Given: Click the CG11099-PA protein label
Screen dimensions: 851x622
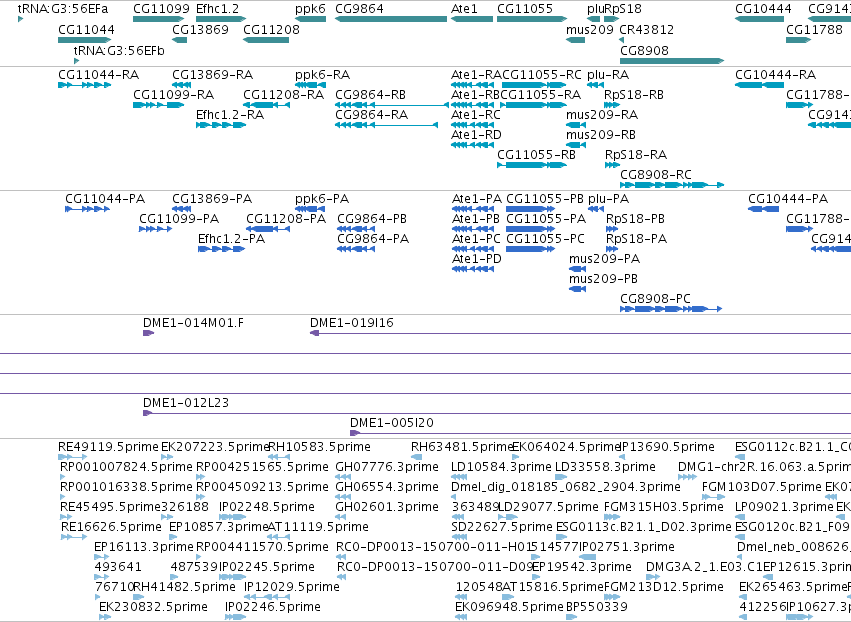Looking at the screenshot, I should click(179, 219).
